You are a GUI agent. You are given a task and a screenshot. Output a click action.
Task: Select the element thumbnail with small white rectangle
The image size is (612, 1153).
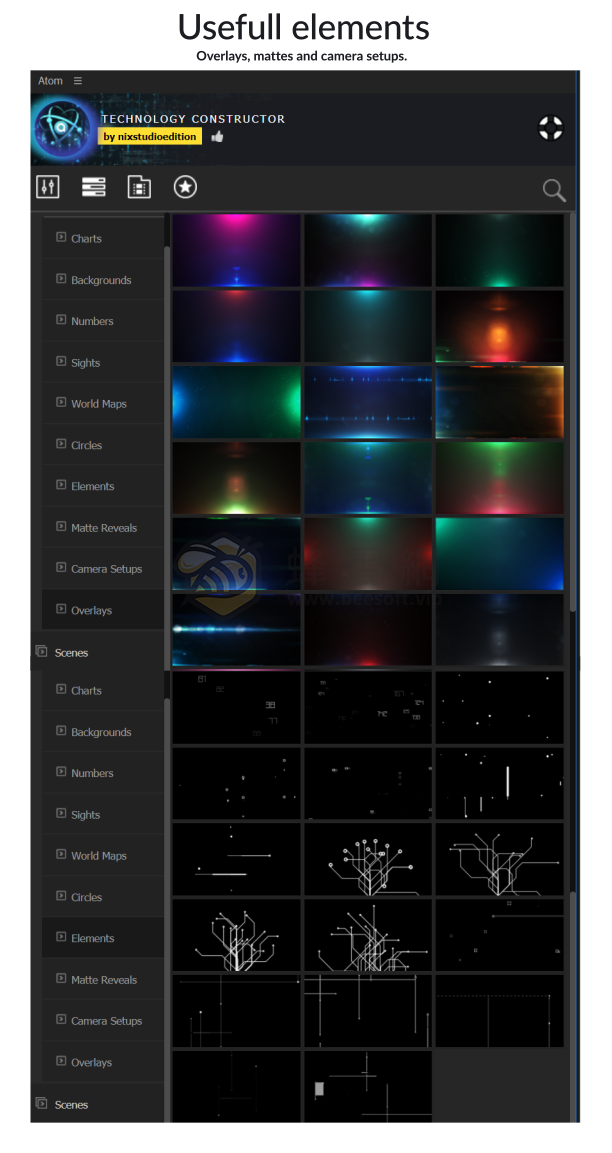368,1086
